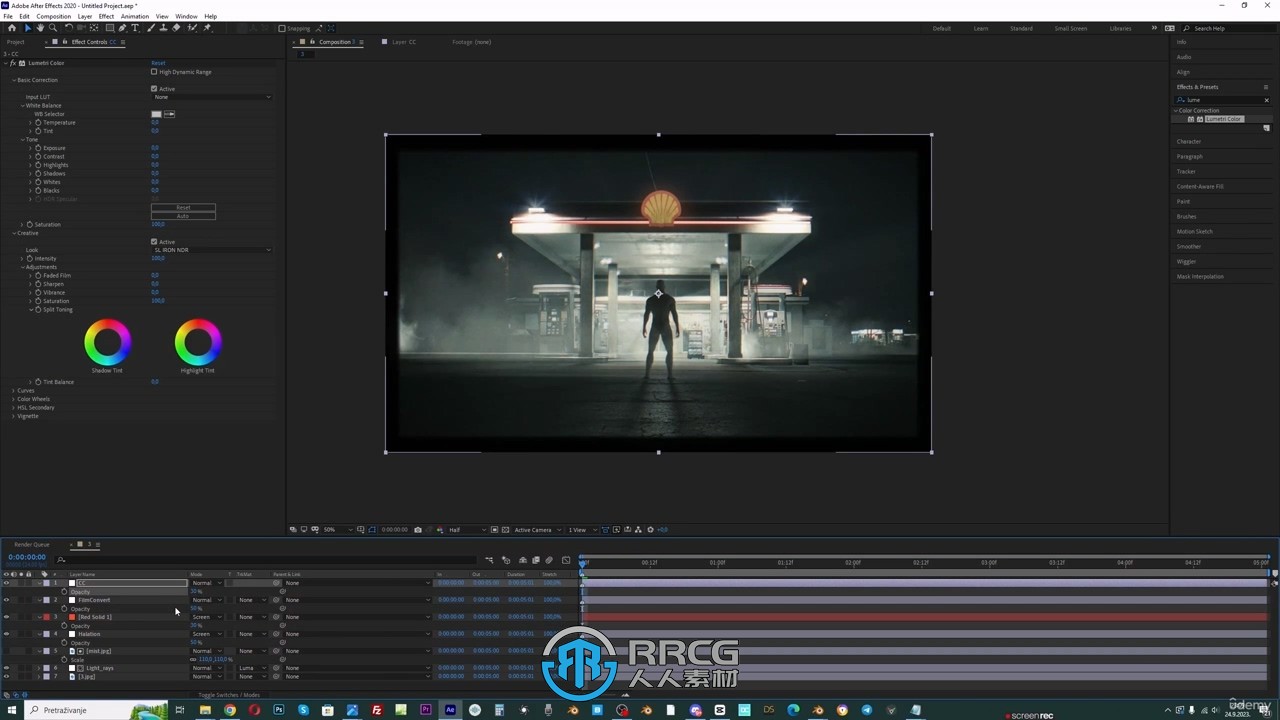The image size is (1280, 720).
Task: Expand the Curves section
Action: pyautogui.click(x=13, y=391)
